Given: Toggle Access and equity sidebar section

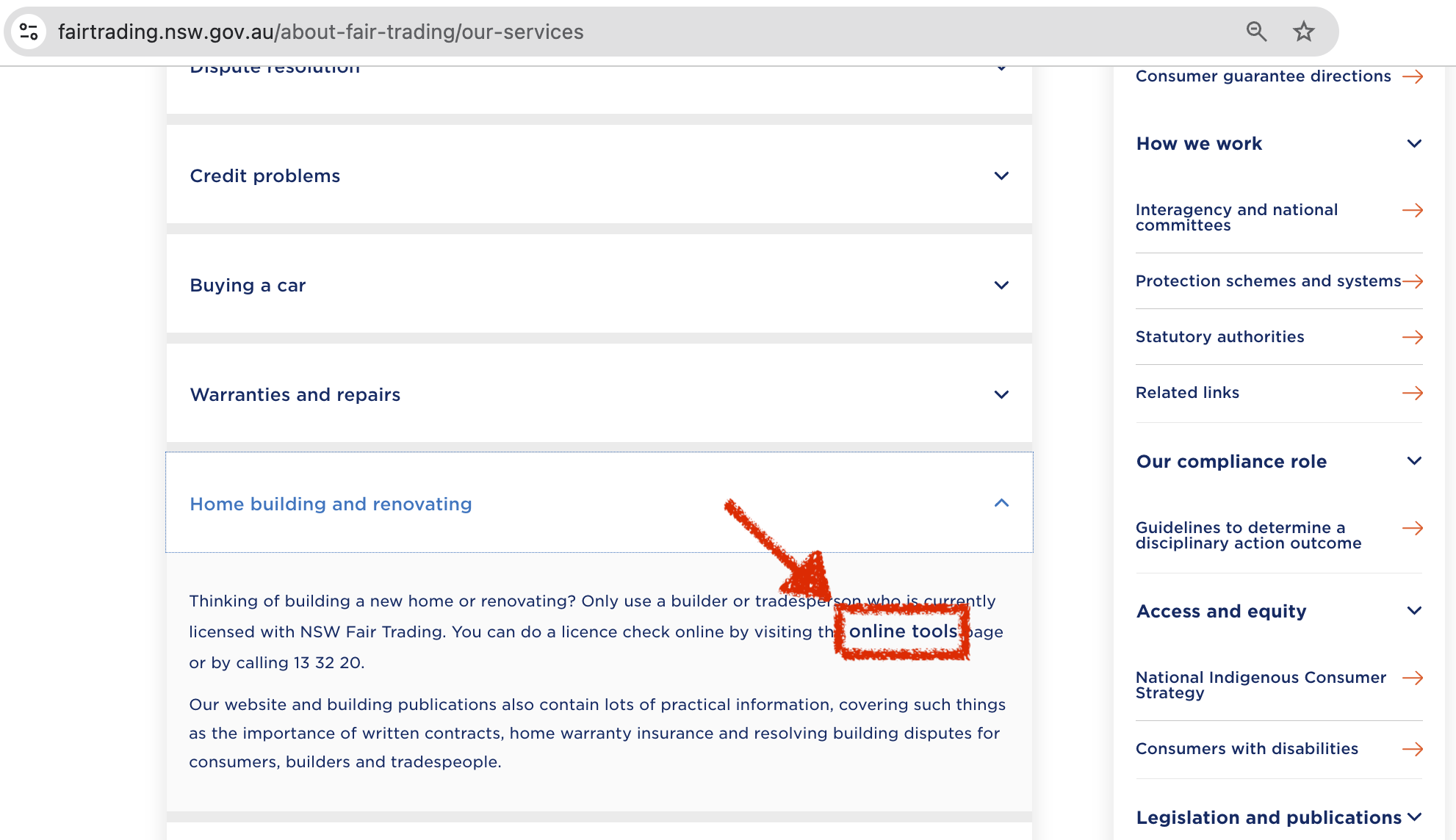Looking at the screenshot, I should click(1413, 611).
